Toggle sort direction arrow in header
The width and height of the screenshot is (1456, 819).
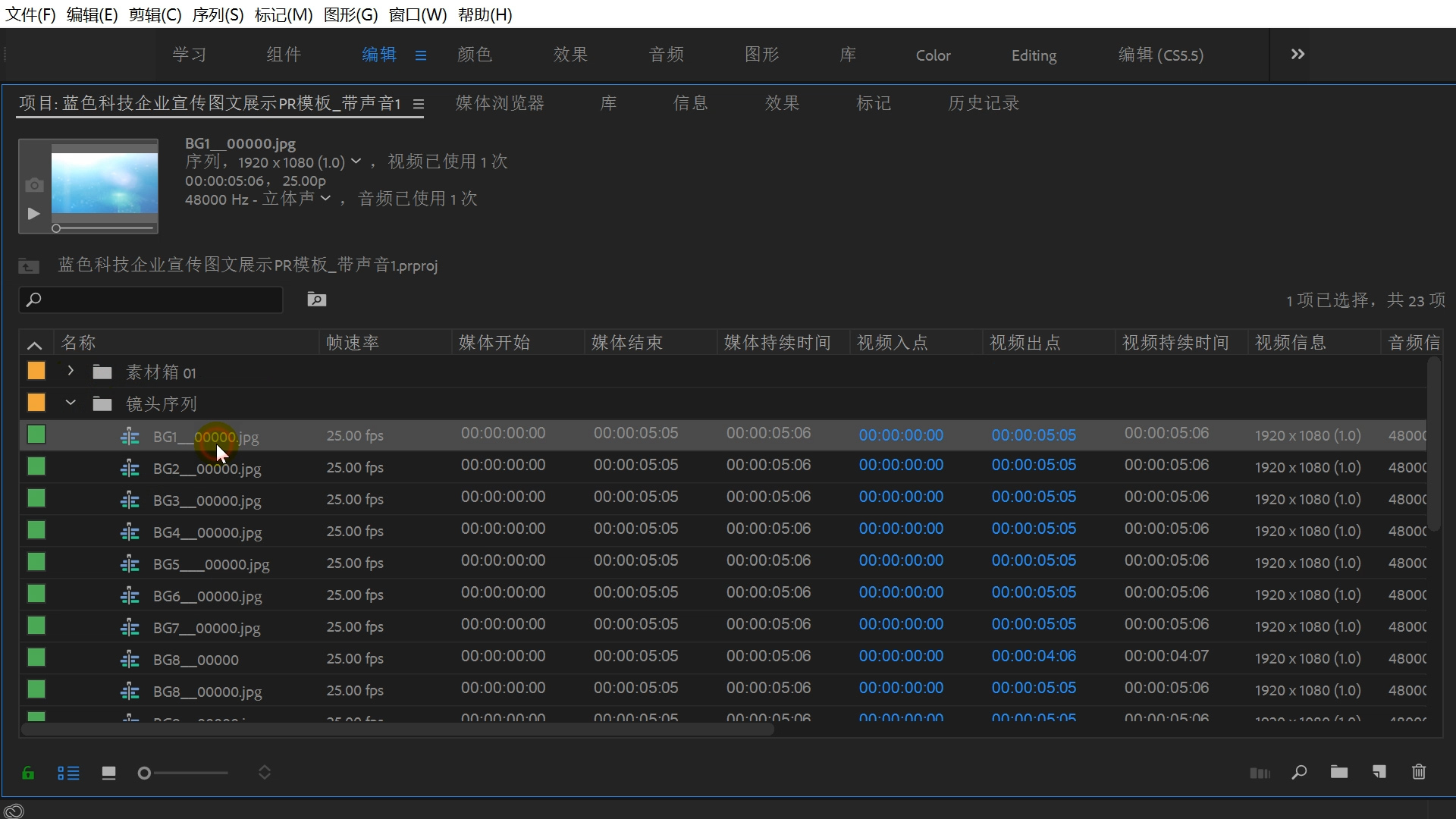click(34, 344)
